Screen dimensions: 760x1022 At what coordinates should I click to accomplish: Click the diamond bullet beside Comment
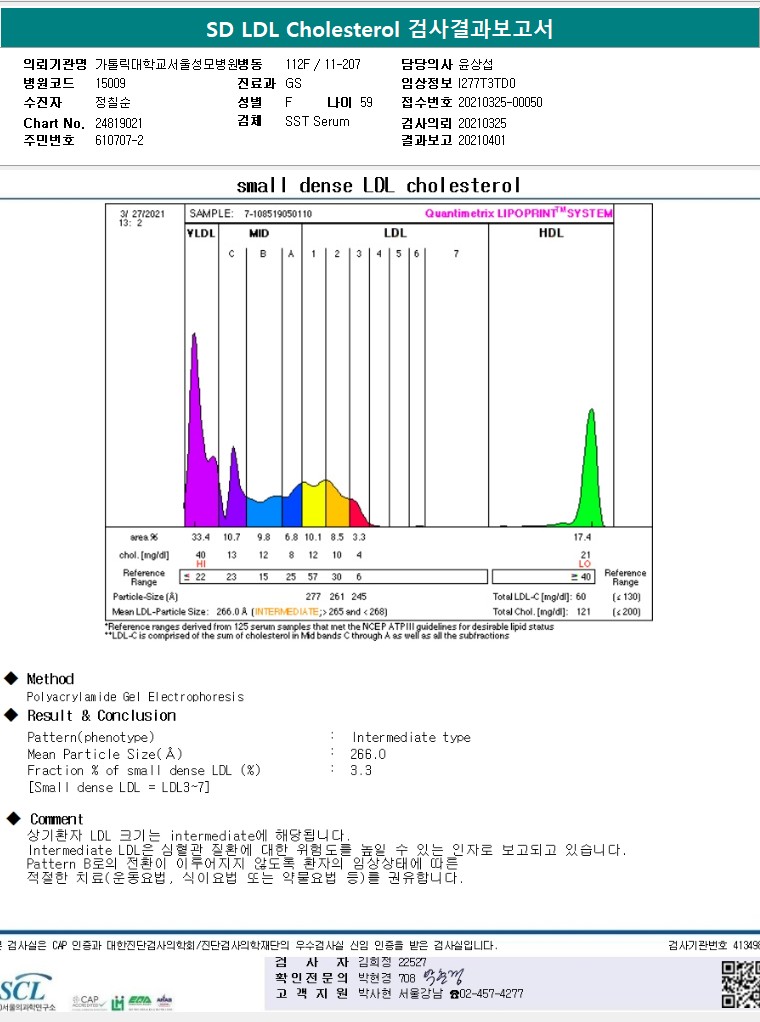[13, 819]
